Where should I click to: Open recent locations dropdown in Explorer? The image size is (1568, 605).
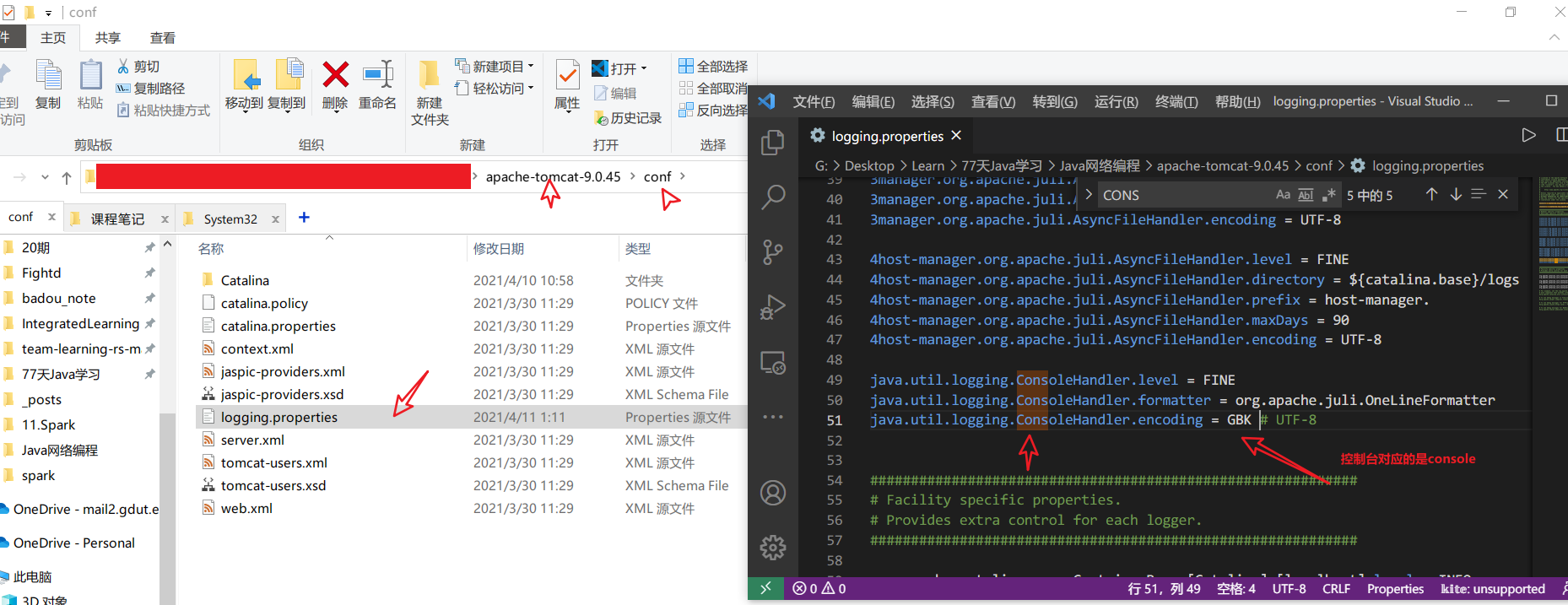45,177
